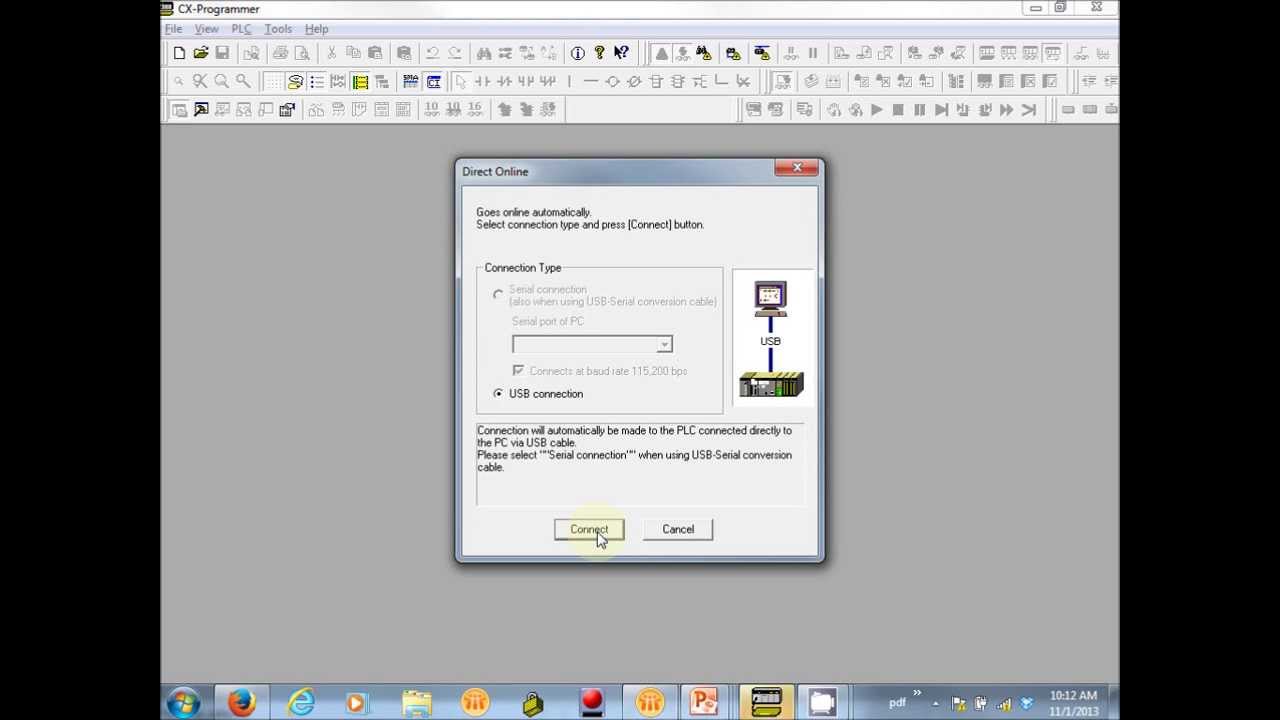Open the Help menu
Image resolution: width=1280 pixels, height=720 pixels.
coord(316,29)
